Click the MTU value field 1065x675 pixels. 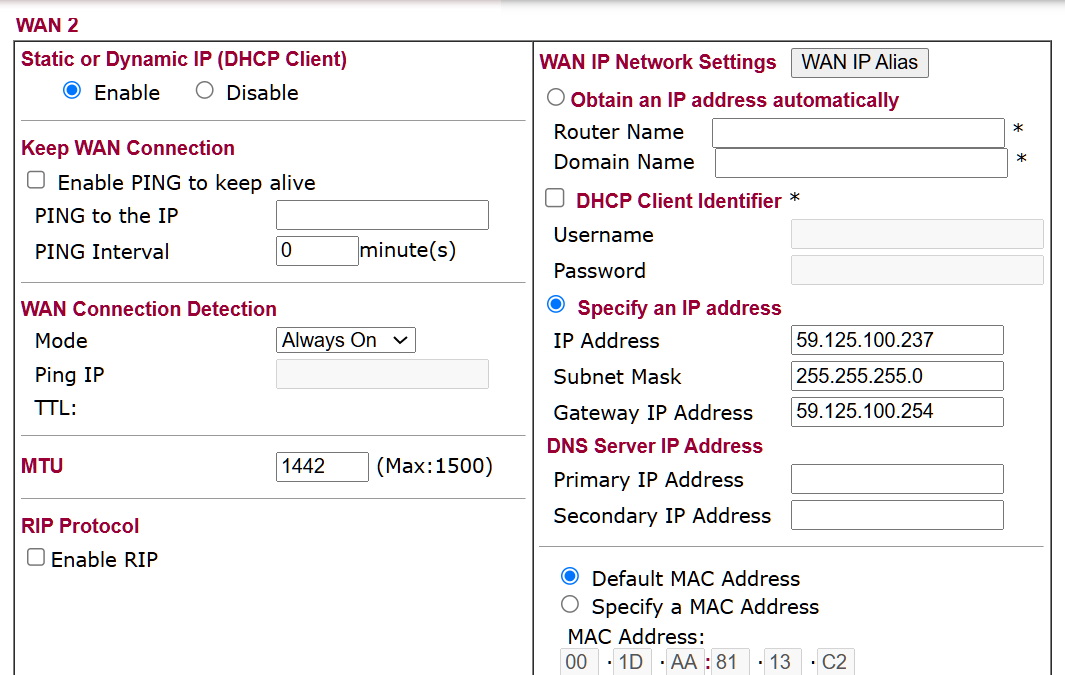click(x=322, y=466)
